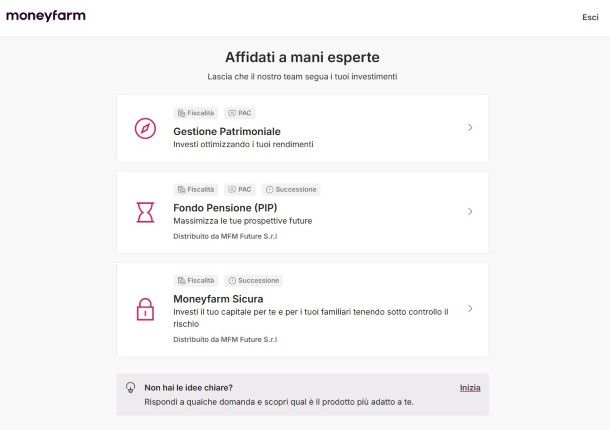Select the Gestione Patrimoniale title
This screenshot has width=610, height=430.
click(227, 131)
